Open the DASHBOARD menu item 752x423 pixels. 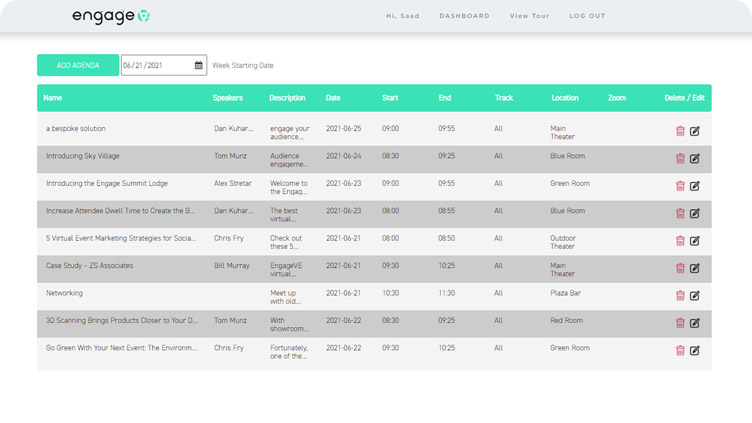click(465, 16)
